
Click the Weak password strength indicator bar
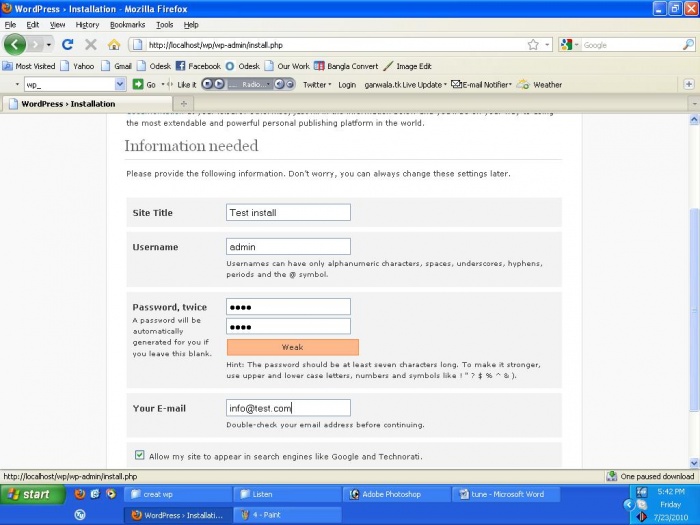(x=292, y=347)
